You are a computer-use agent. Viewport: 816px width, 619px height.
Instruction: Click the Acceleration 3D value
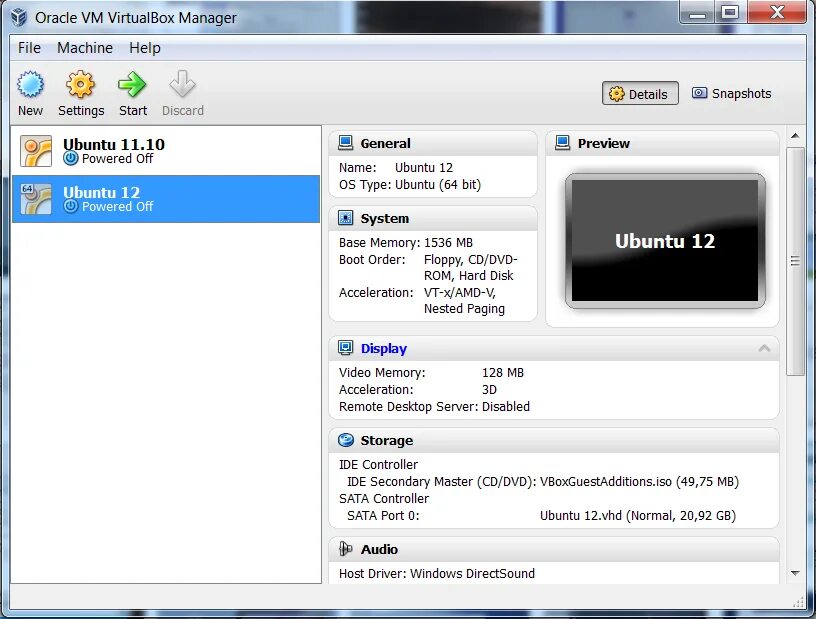coord(489,390)
